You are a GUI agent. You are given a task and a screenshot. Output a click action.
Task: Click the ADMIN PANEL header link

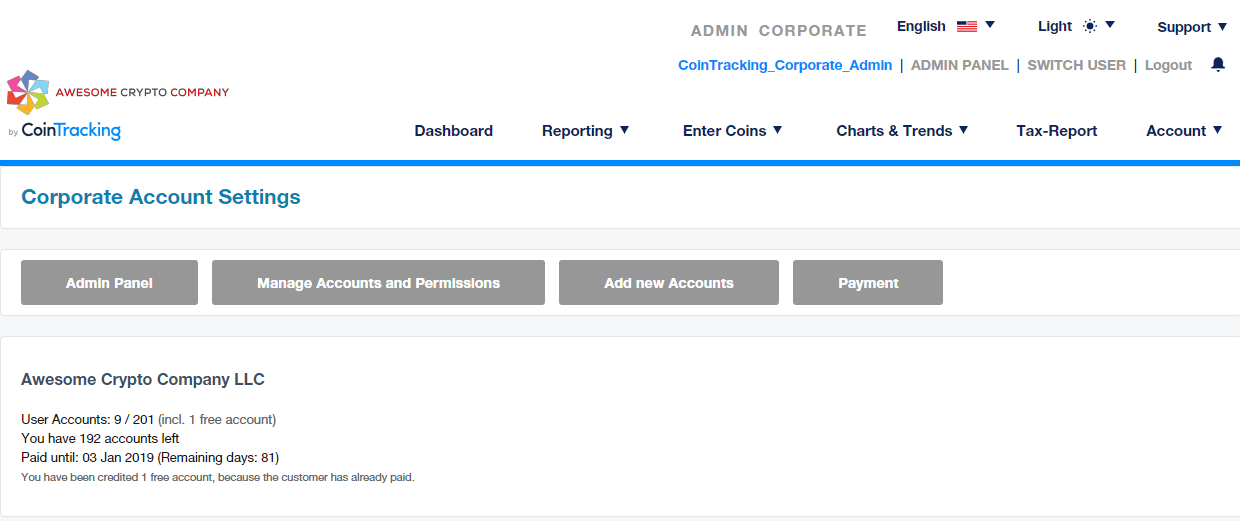[960, 65]
